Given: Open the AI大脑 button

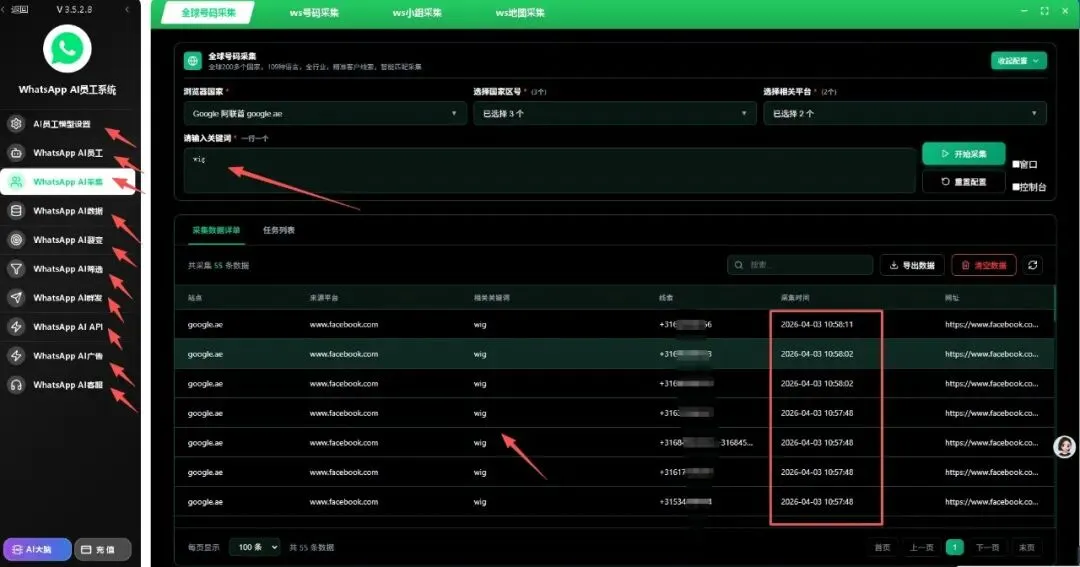Looking at the screenshot, I should (x=37, y=549).
